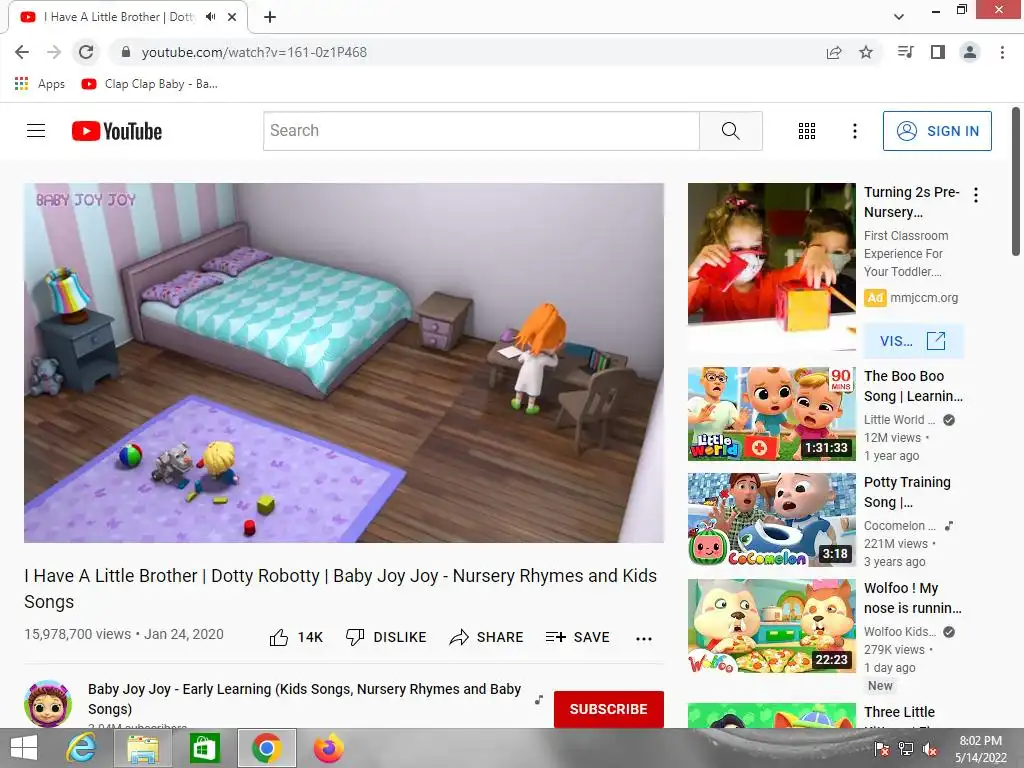Open mmjccm.org advertiser link
Viewport: 1024px width, 768px height.
(x=923, y=298)
